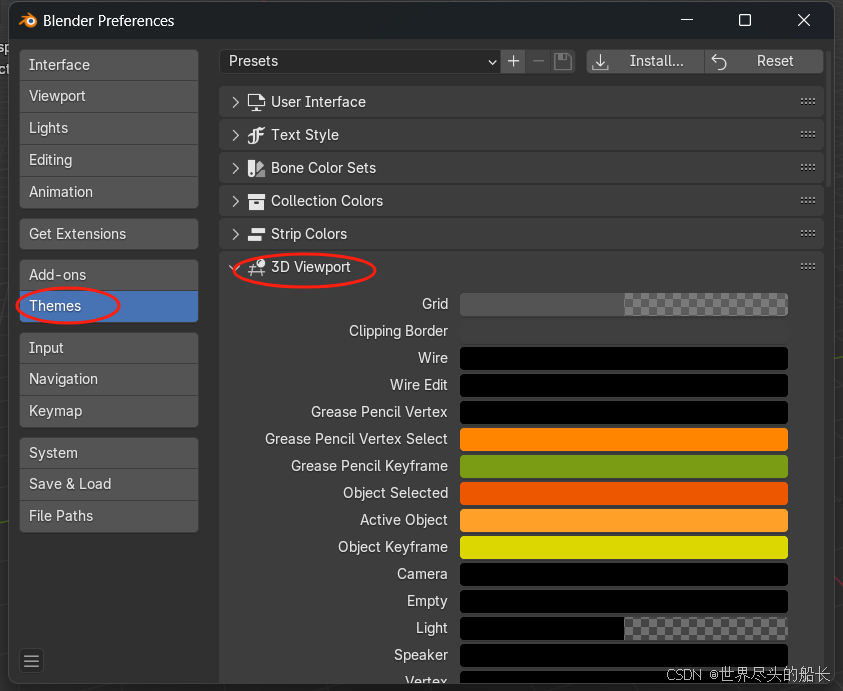
Task: Save theme preset with floppy disk icon
Action: (563, 61)
